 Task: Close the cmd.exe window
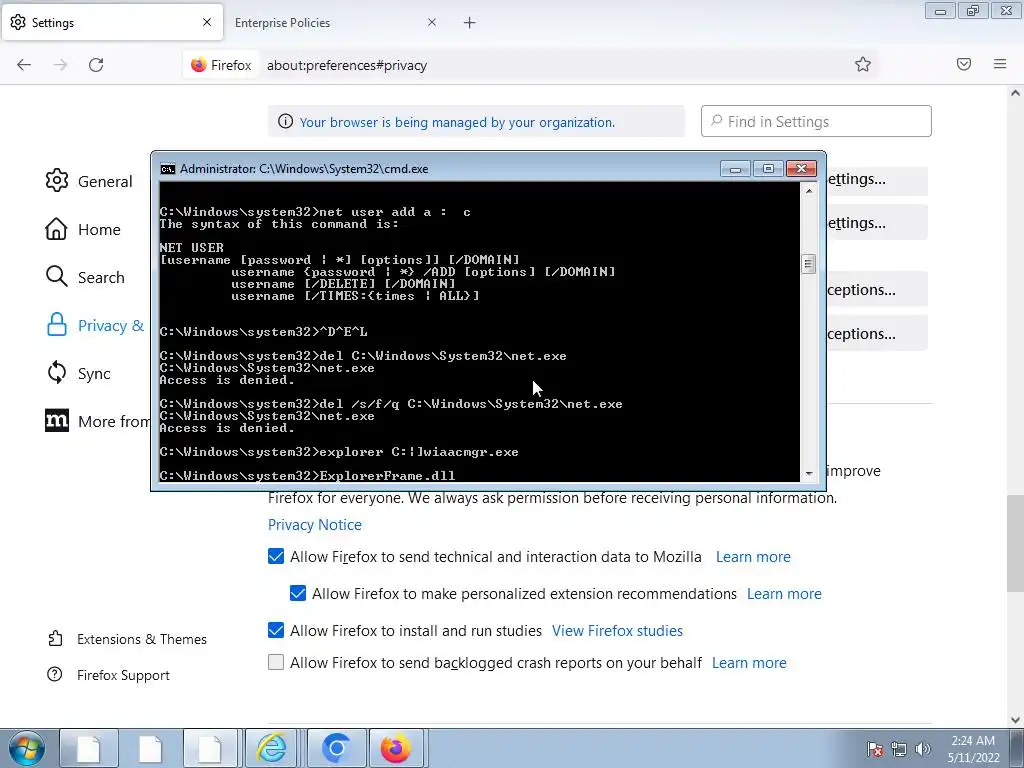(x=801, y=169)
